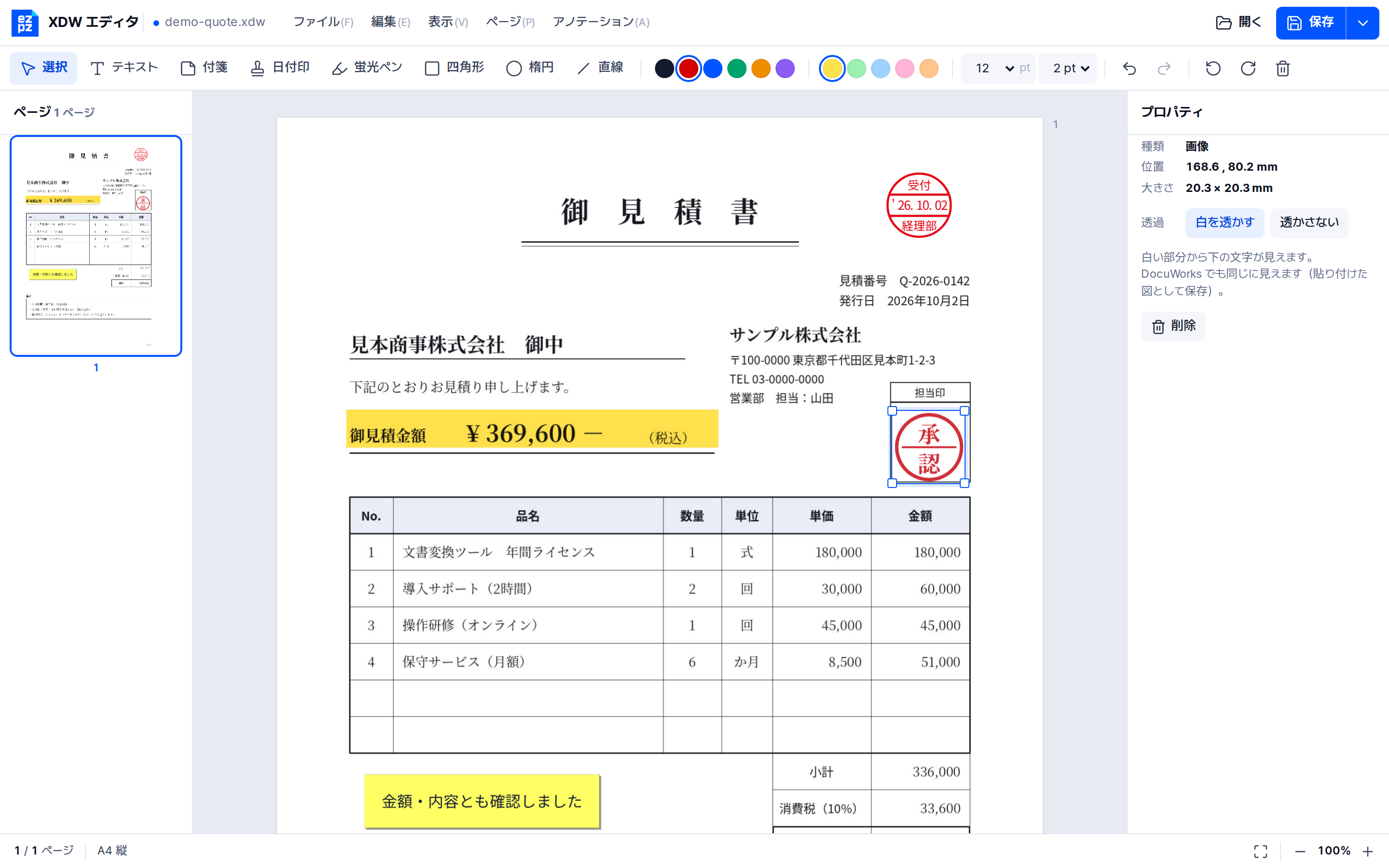Open the ページ(P) menu

pyautogui.click(x=510, y=22)
